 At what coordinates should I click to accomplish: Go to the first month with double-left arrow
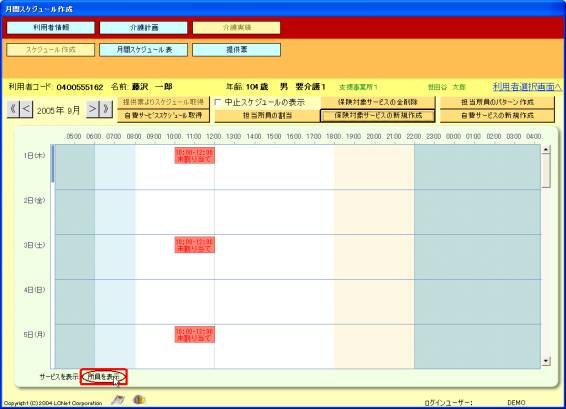pyautogui.click(x=13, y=109)
